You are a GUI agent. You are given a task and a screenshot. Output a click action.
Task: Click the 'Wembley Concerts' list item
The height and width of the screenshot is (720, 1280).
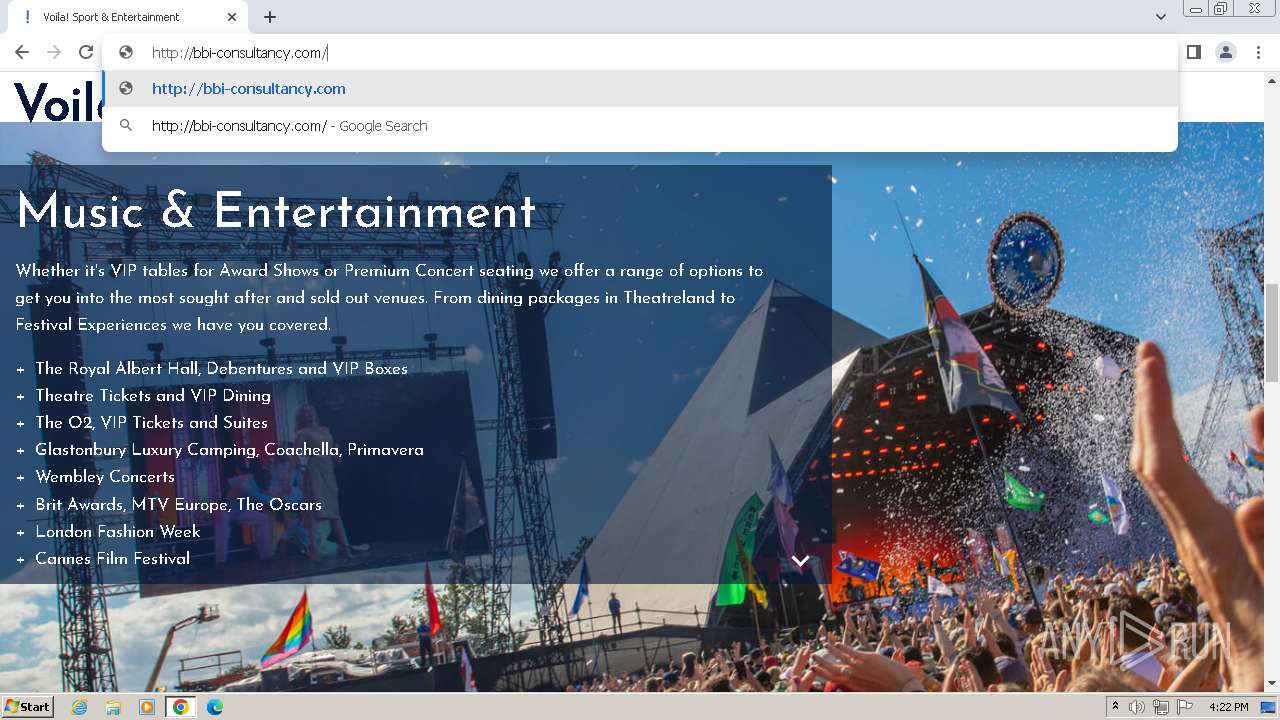(105, 477)
